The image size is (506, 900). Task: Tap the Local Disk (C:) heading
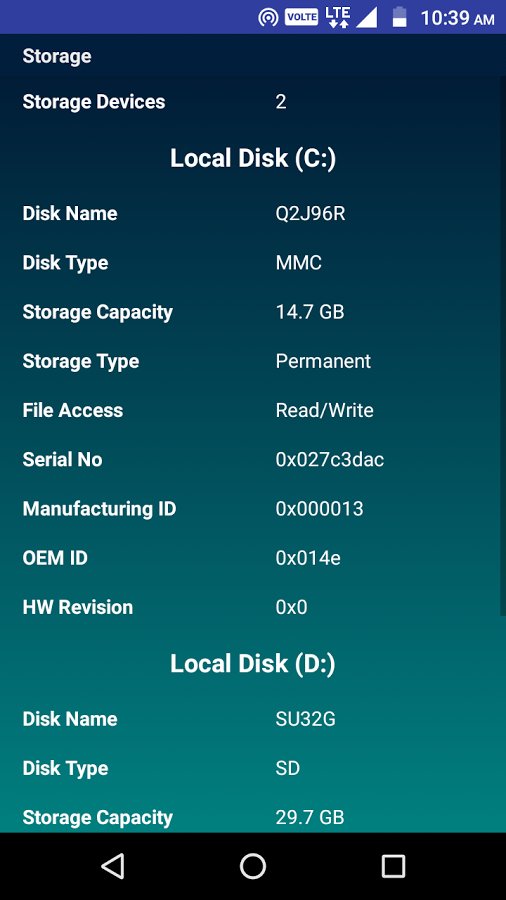pyautogui.click(x=253, y=158)
